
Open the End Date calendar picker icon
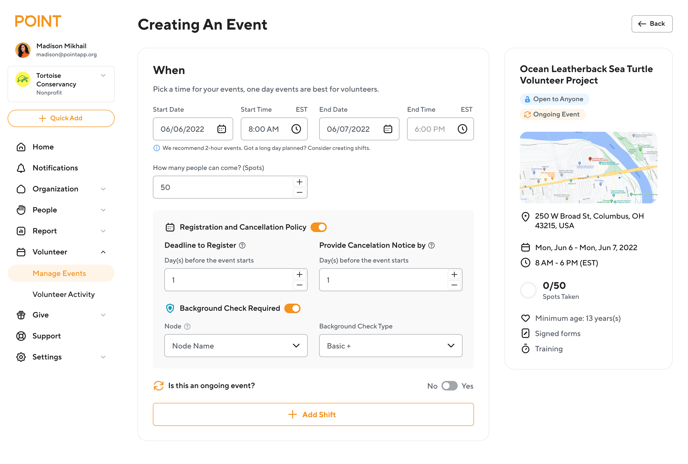tap(388, 129)
